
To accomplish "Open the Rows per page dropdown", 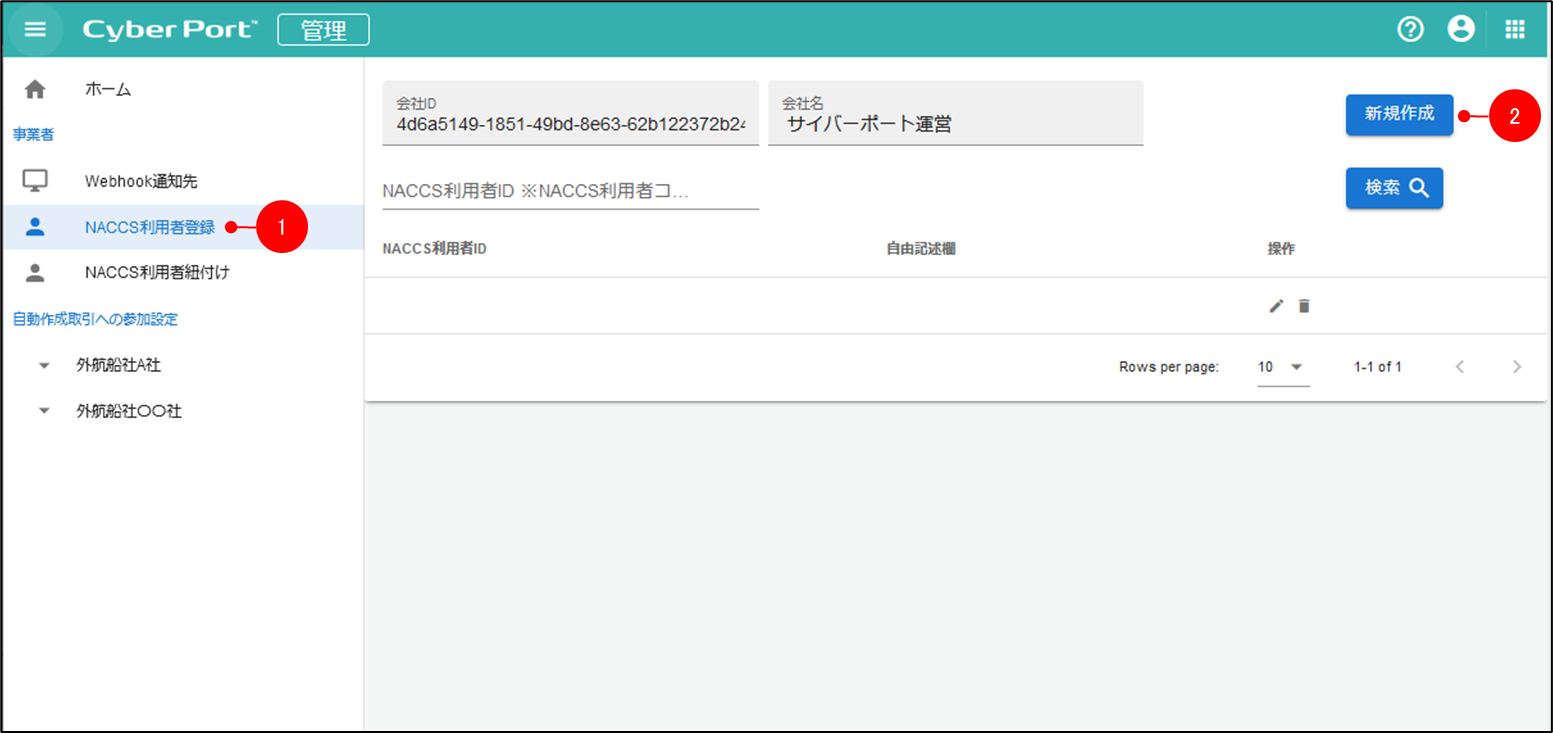I will [1283, 367].
